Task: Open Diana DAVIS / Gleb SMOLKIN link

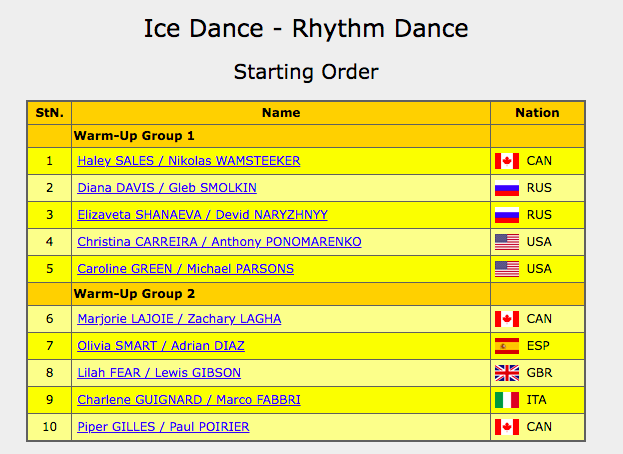Action: pos(166,188)
